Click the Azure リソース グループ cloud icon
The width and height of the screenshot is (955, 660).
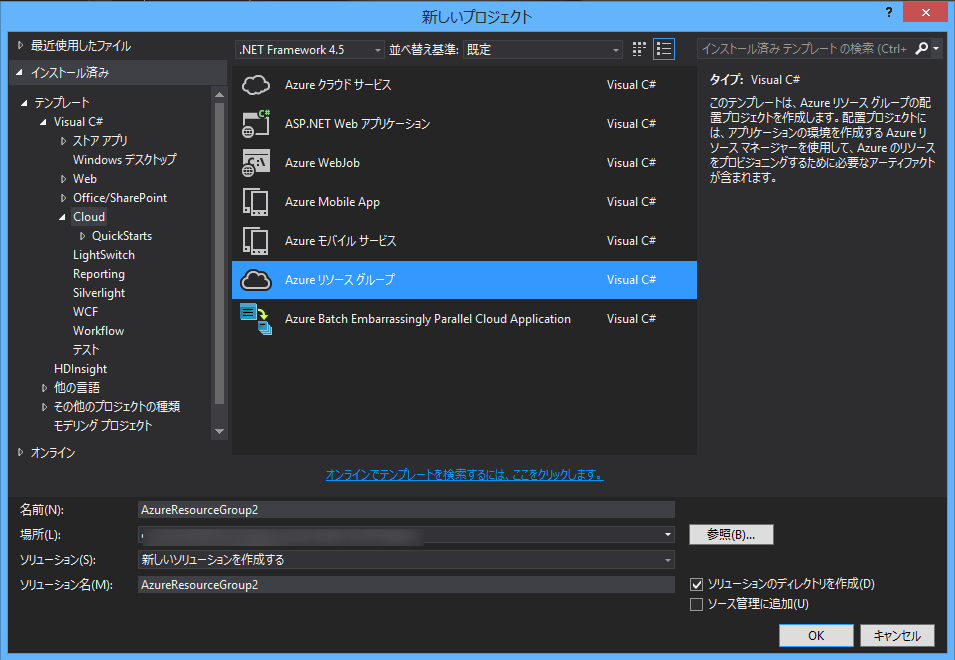256,280
